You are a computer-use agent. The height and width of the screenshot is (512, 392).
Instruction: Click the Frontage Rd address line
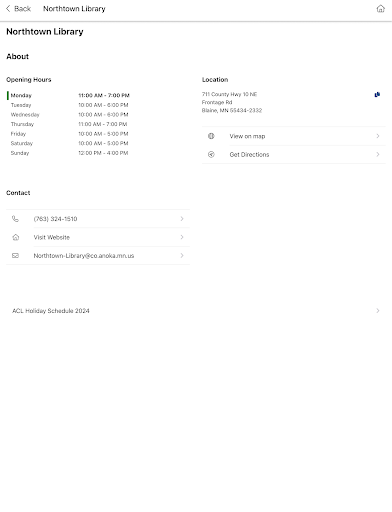[x=217, y=102]
